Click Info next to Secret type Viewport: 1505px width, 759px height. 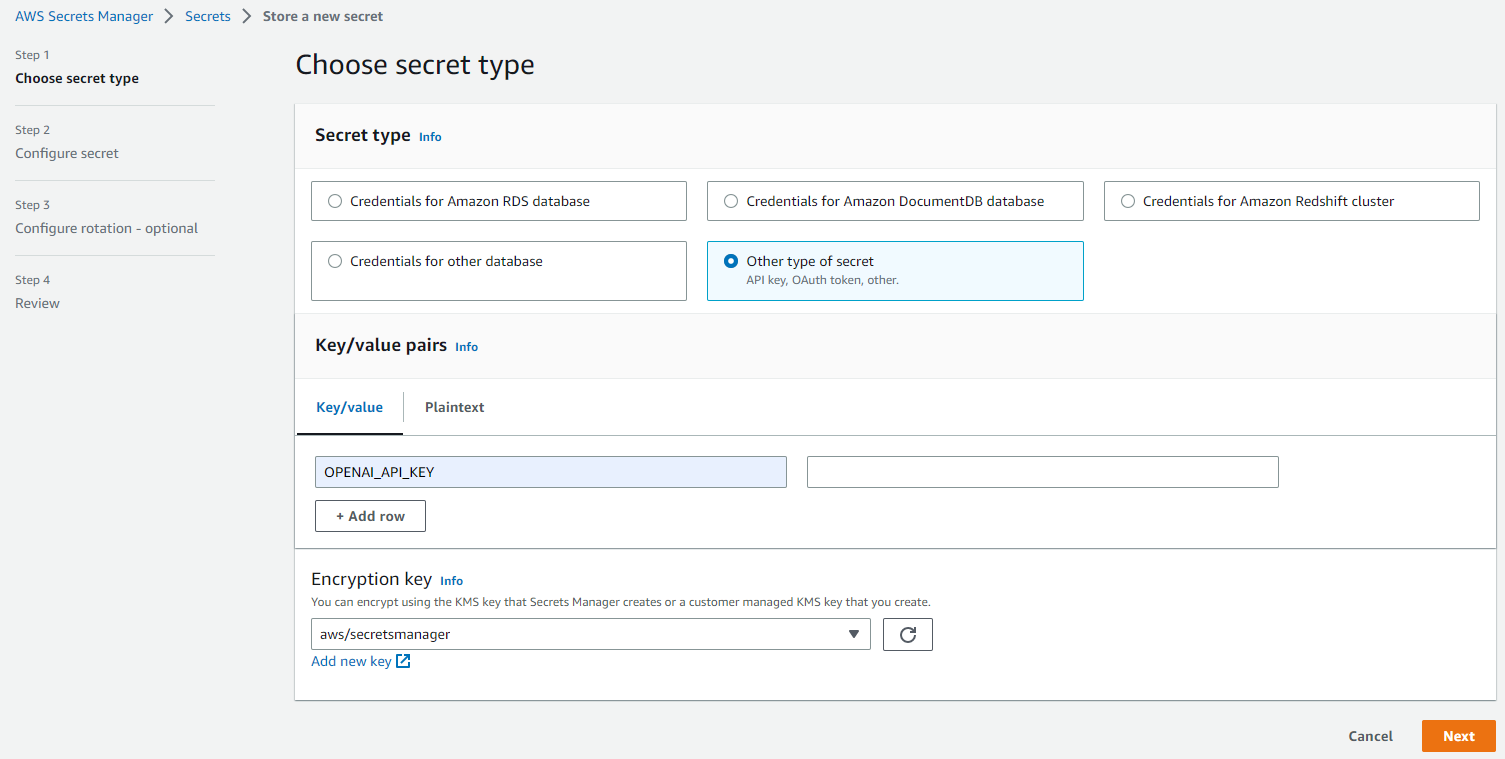(429, 136)
